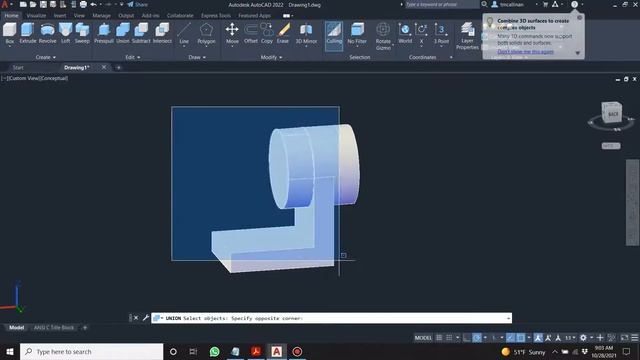Run the Intersect tool
The image size is (640, 360).
pyautogui.click(x=162, y=33)
